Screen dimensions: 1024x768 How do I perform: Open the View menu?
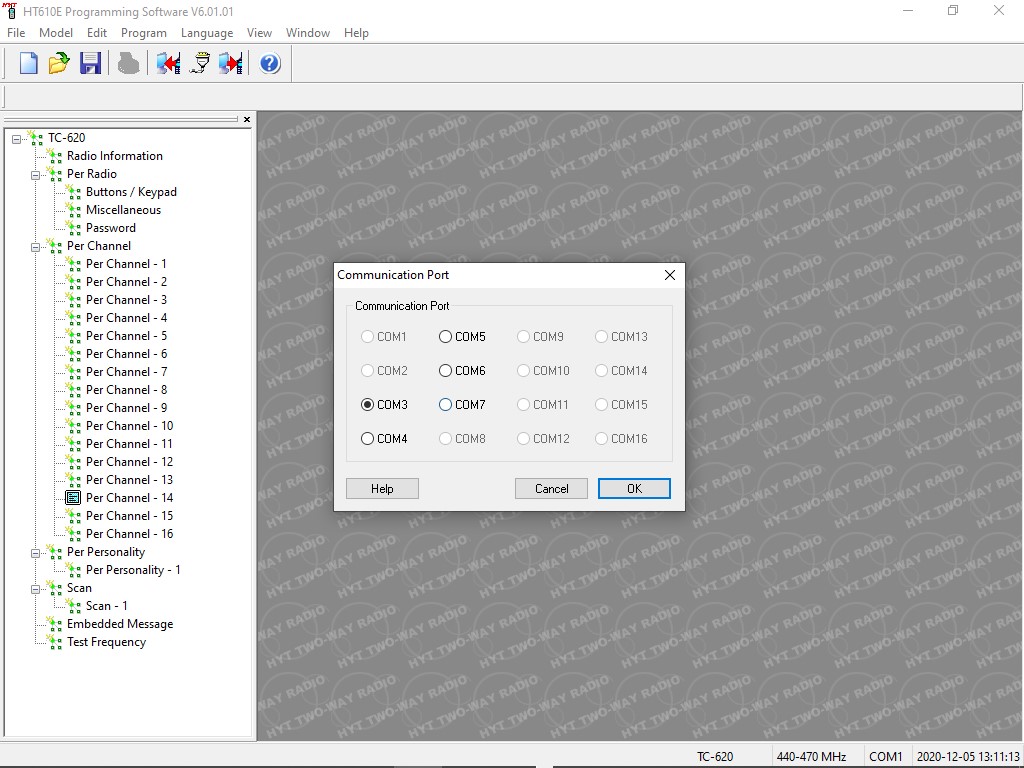click(x=259, y=33)
